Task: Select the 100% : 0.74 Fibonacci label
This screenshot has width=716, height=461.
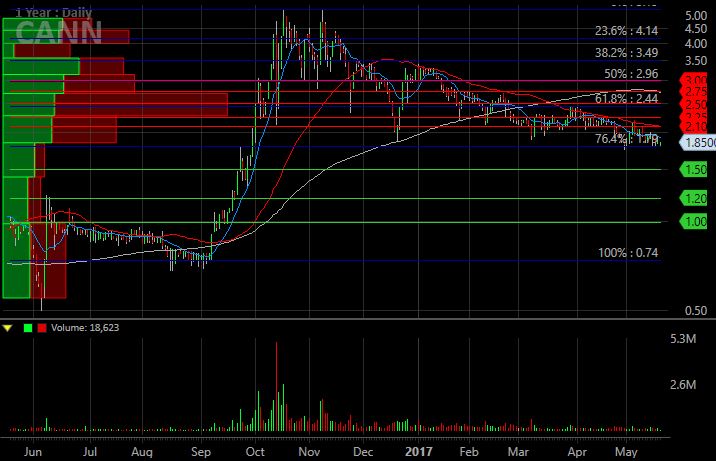Action: click(x=628, y=253)
